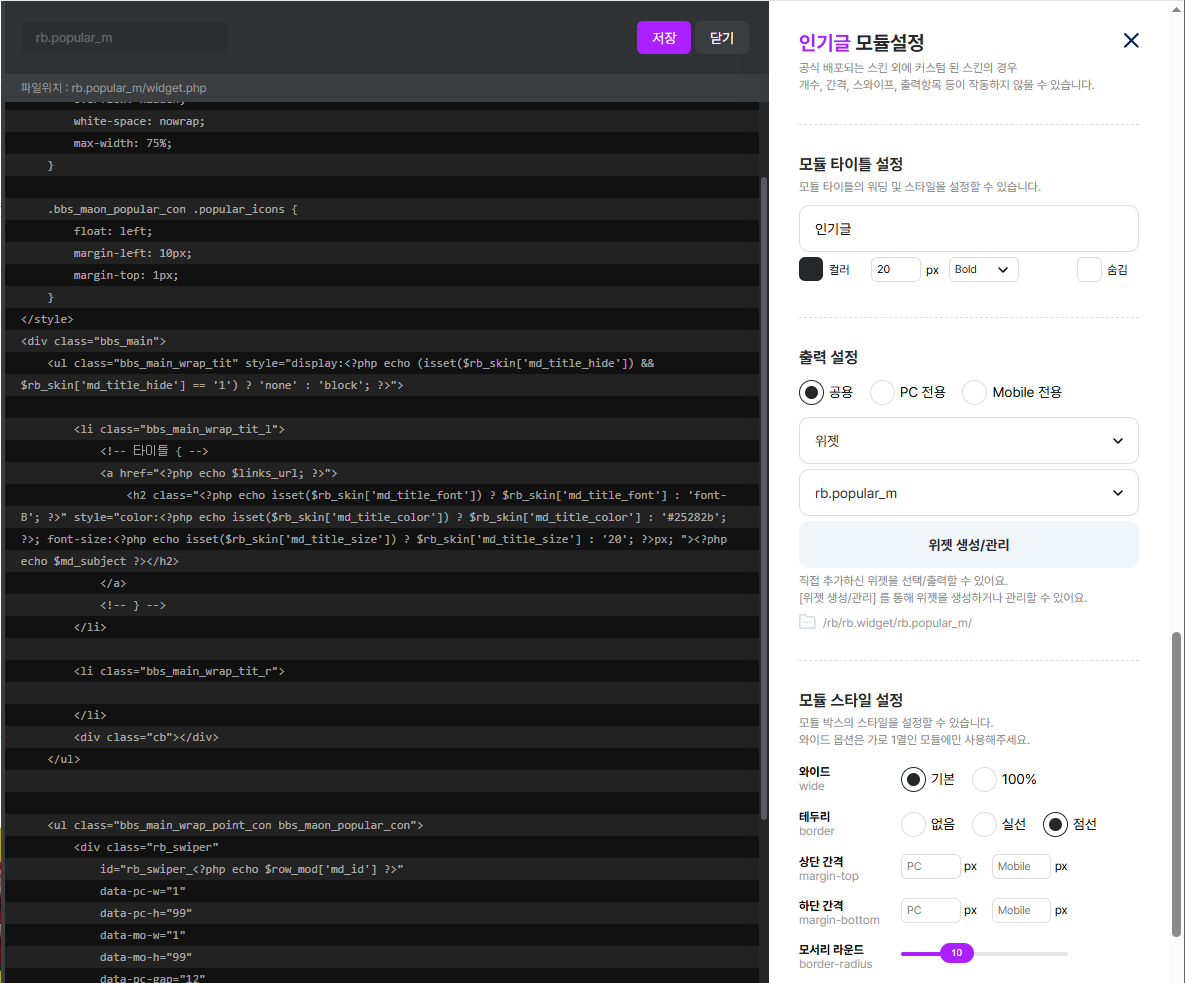Expand the 위젯 output type dropdown
Screen dimensions: 1185x983
[968, 440]
